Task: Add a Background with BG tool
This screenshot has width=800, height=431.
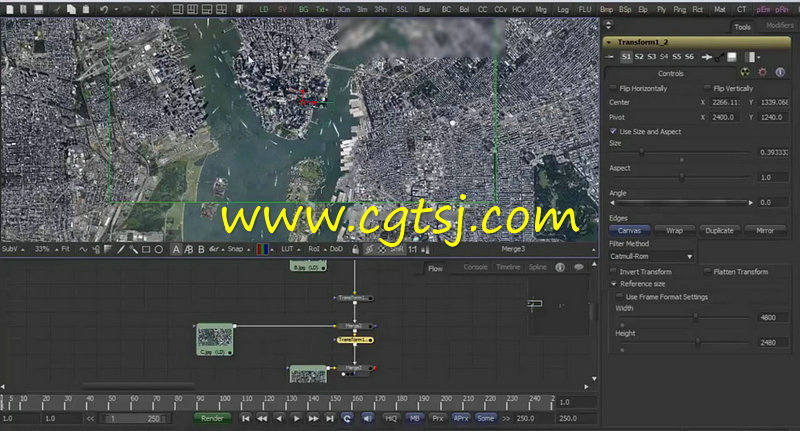Action: (x=304, y=10)
